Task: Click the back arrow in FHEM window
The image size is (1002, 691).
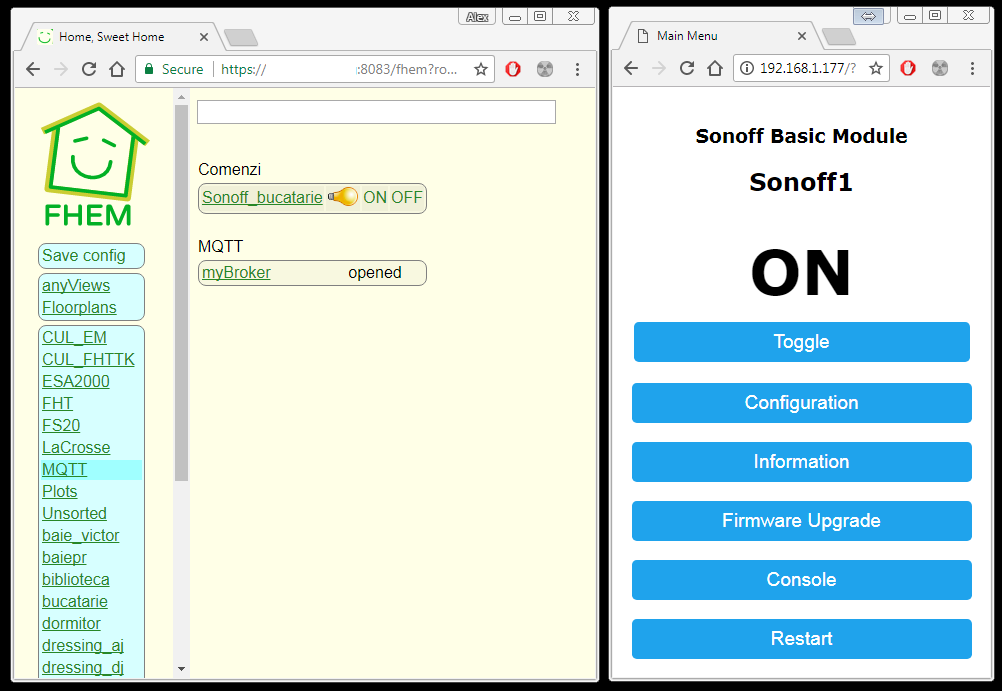Action: [x=33, y=69]
